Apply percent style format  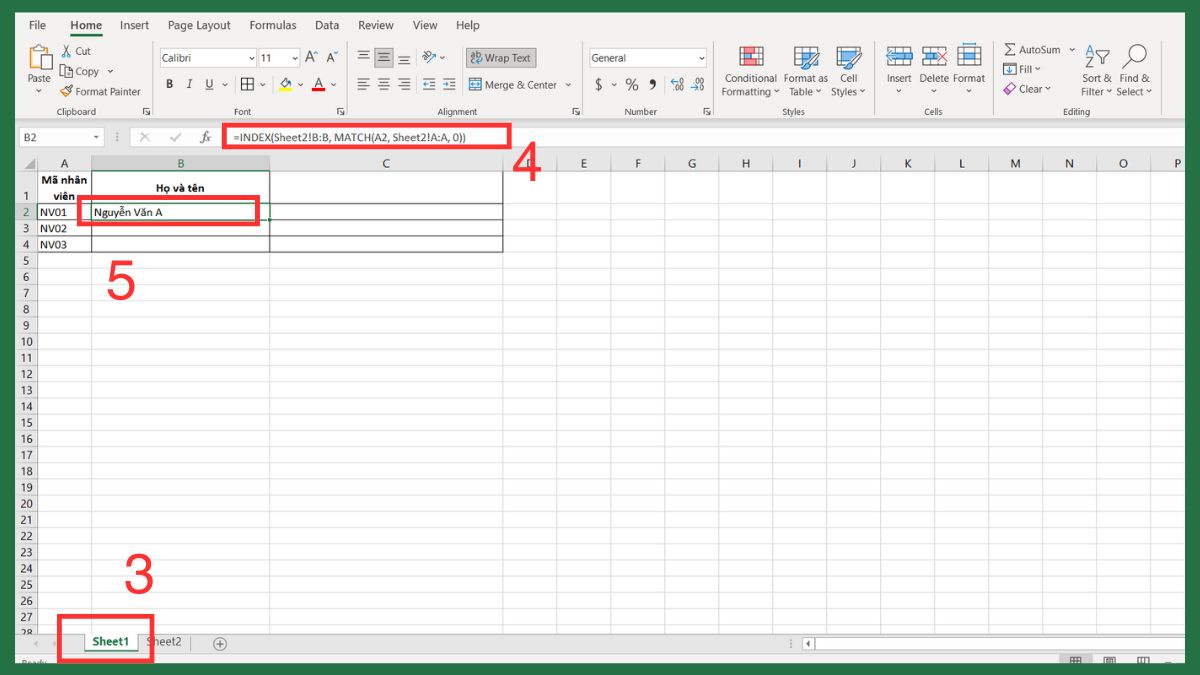tap(632, 85)
